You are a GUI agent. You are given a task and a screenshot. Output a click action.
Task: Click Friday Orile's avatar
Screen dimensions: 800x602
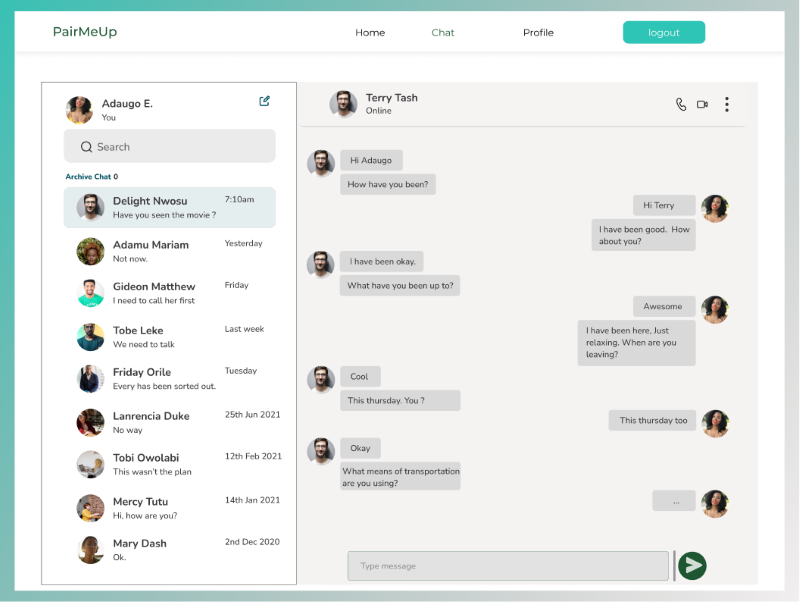point(90,379)
